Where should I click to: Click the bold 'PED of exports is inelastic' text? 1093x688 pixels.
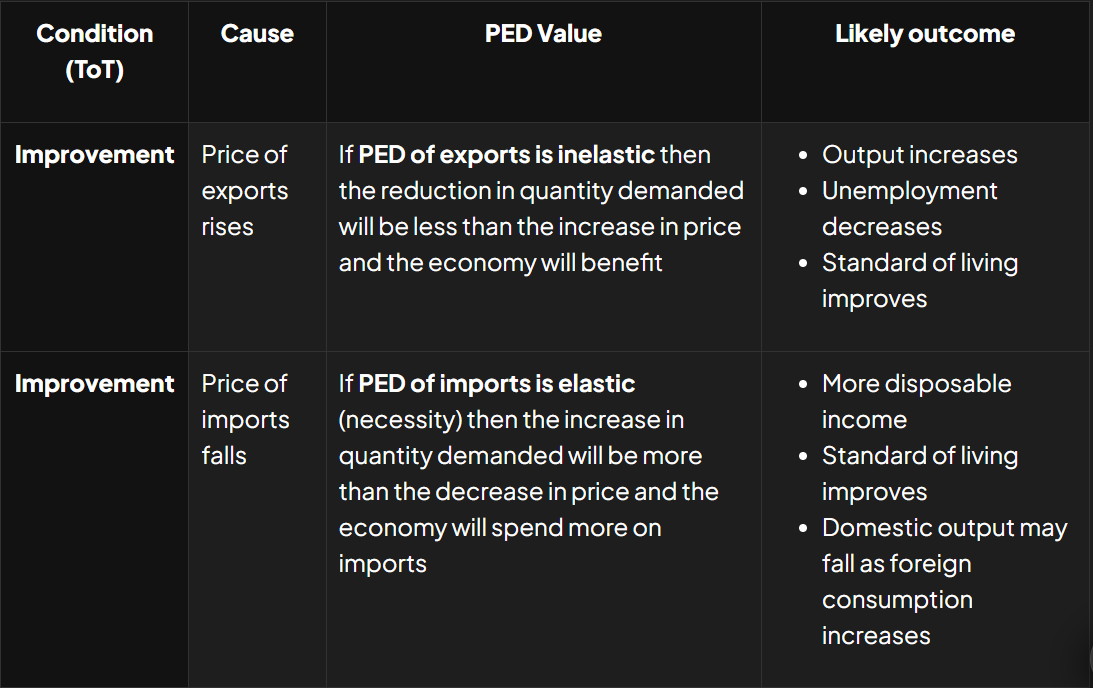coord(507,155)
